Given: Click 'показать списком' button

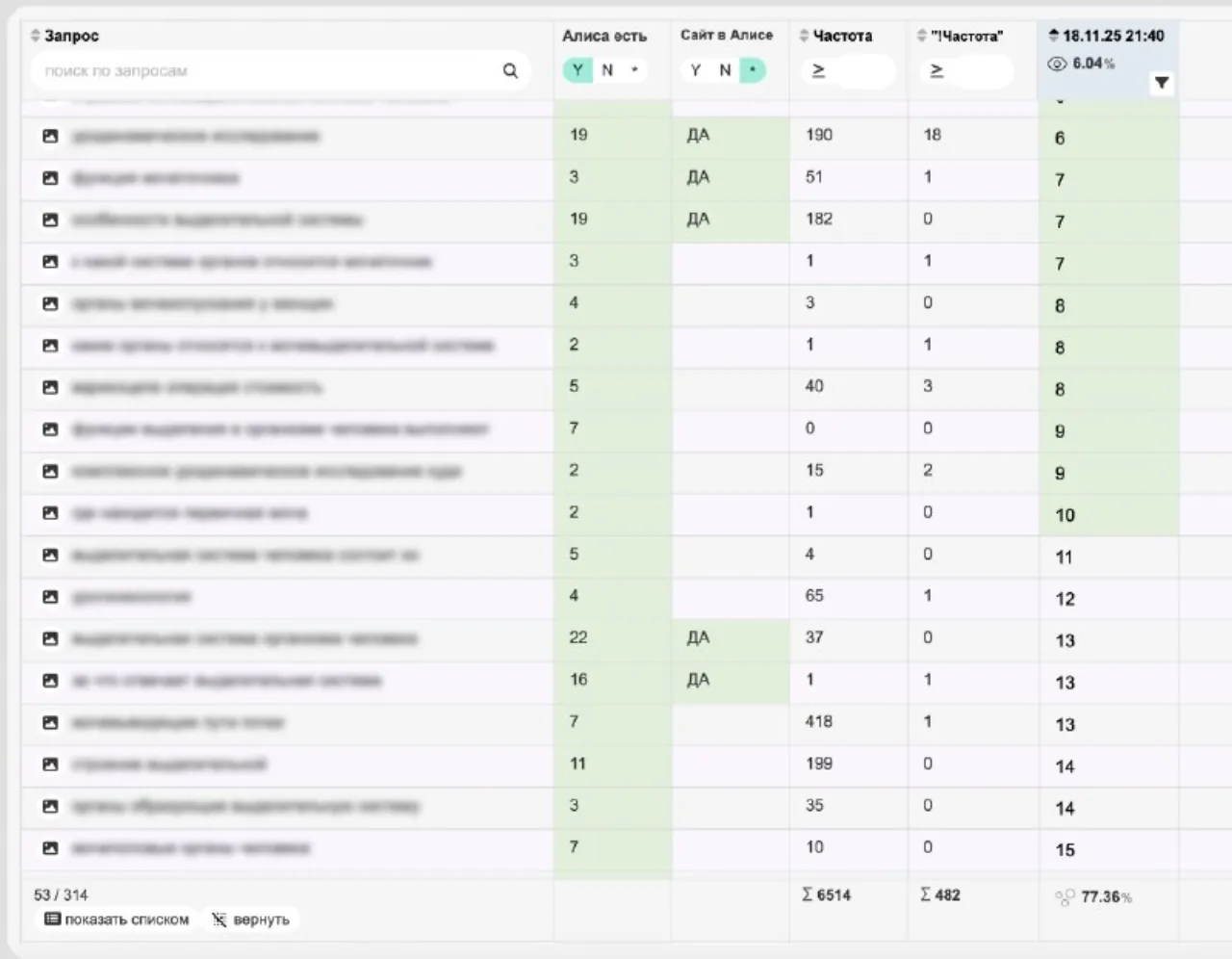Looking at the screenshot, I should (x=117, y=920).
